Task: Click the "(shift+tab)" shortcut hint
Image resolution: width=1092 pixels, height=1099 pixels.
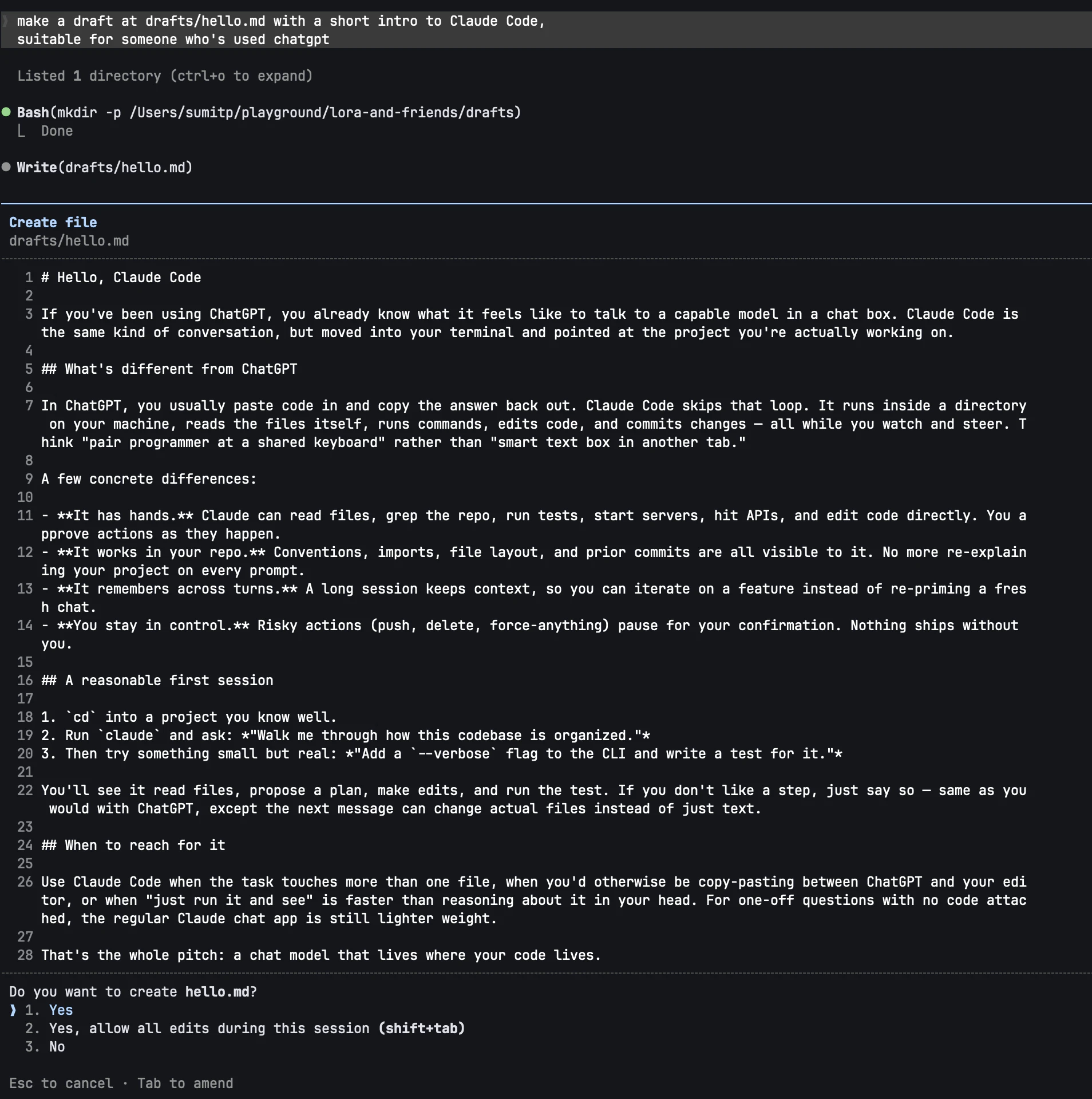Action: tap(422, 1028)
